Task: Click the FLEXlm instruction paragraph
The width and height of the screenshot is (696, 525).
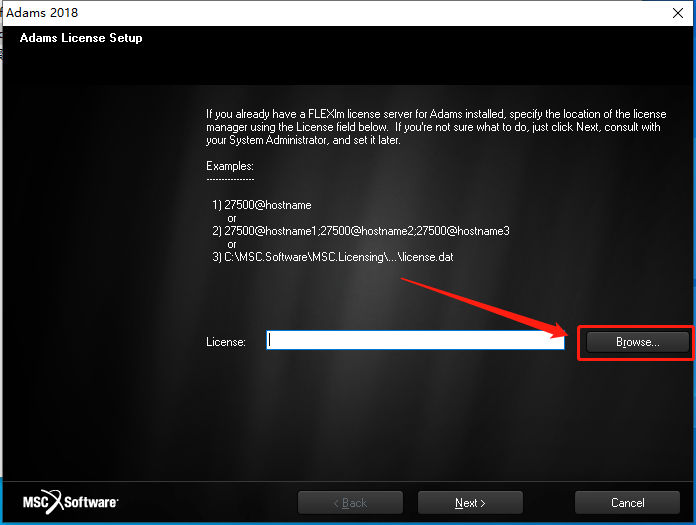Action: (436, 127)
